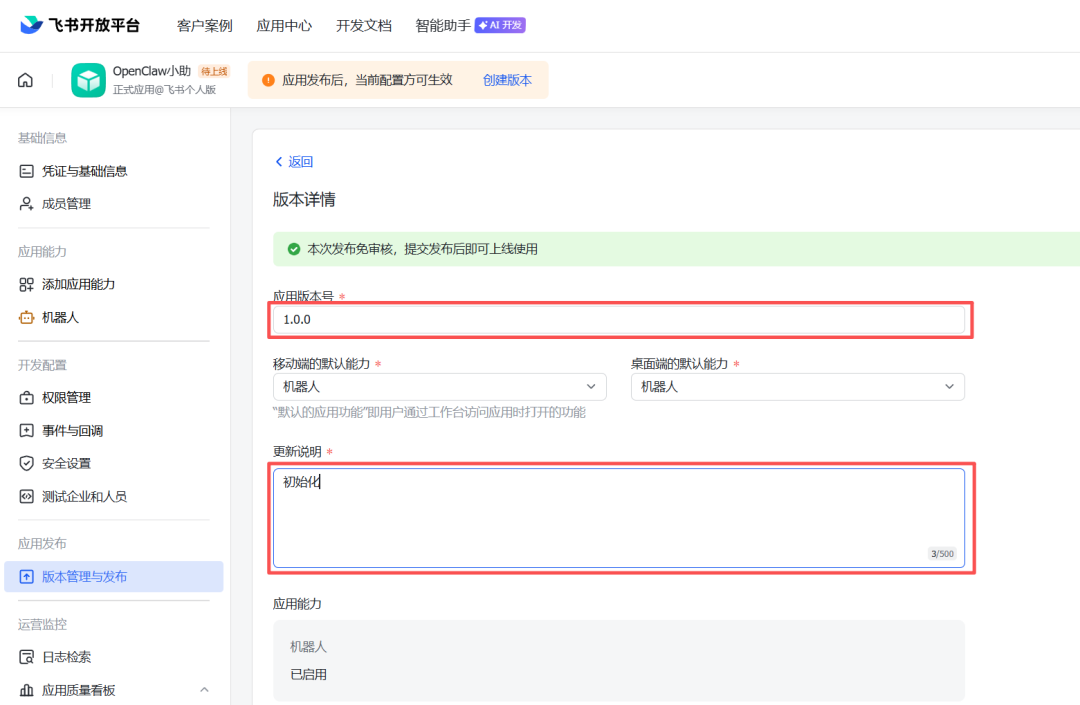Click the 机器人 robot icon in sidebar

[26, 317]
